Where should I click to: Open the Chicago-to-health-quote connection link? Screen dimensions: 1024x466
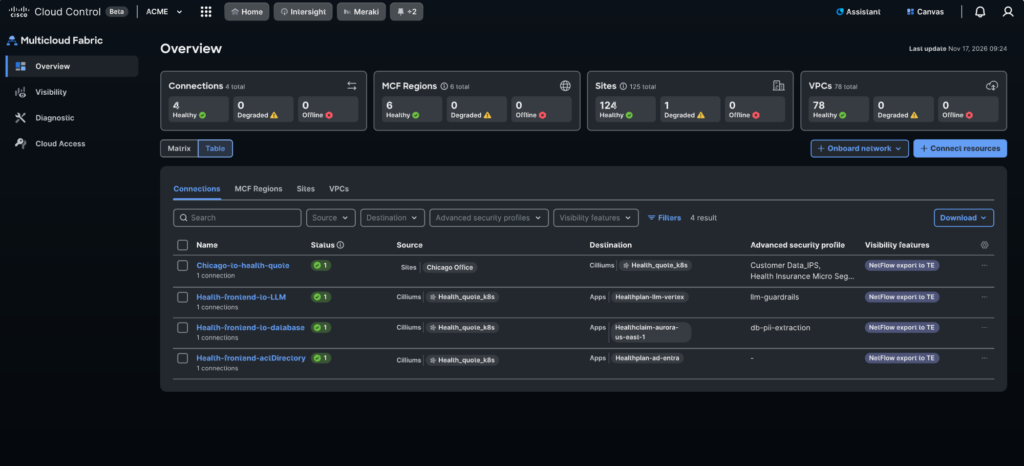coord(243,266)
